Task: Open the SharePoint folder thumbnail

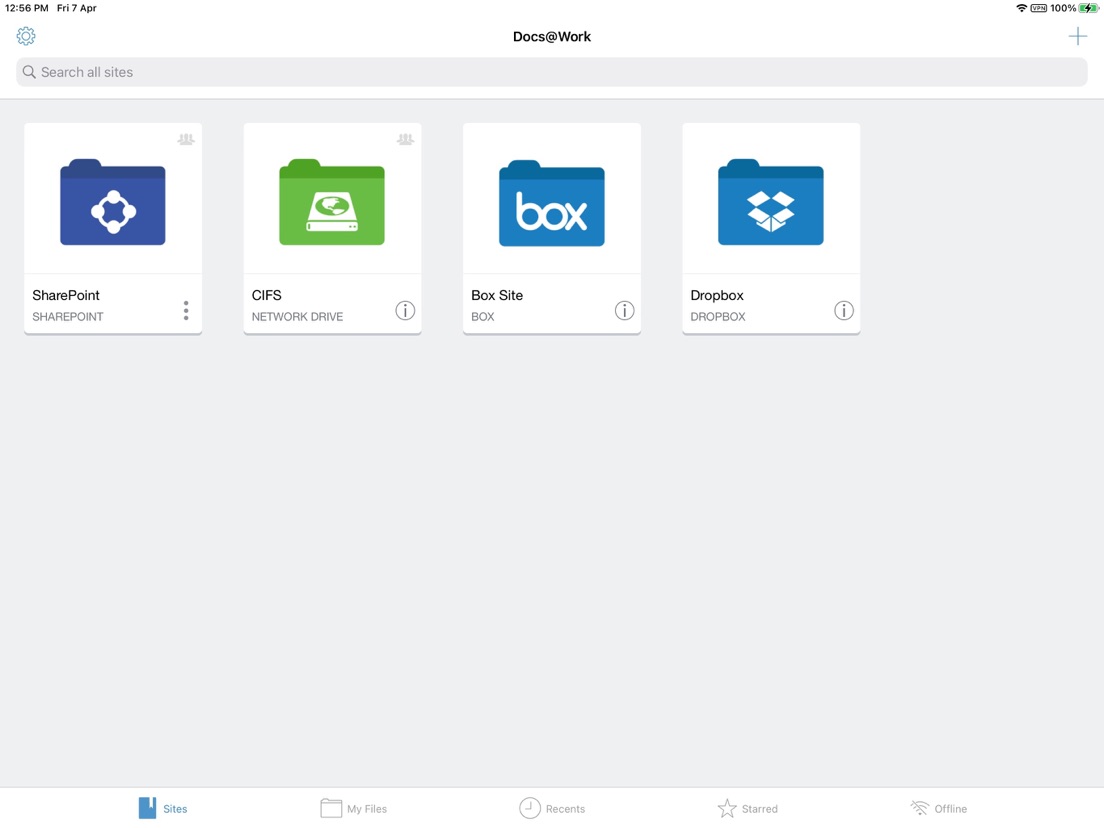Action: pos(113,202)
